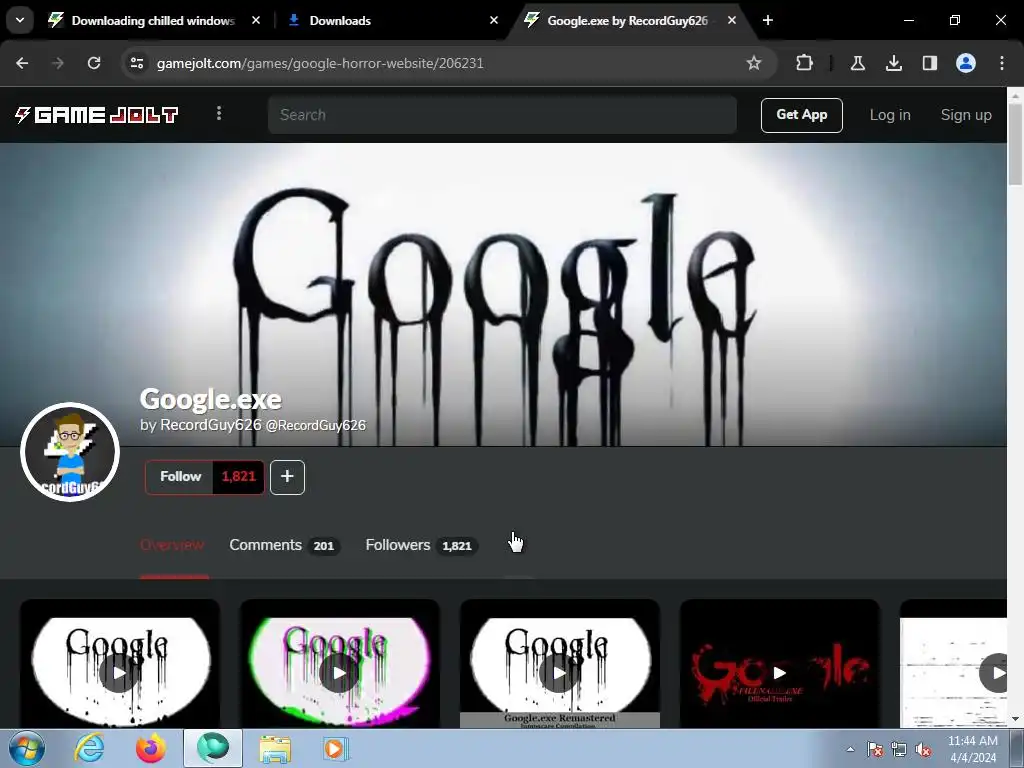Select the Google.exe by RecordGuy626 tab
The width and height of the screenshot is (1024, 768).
click(x=627, y=21)
